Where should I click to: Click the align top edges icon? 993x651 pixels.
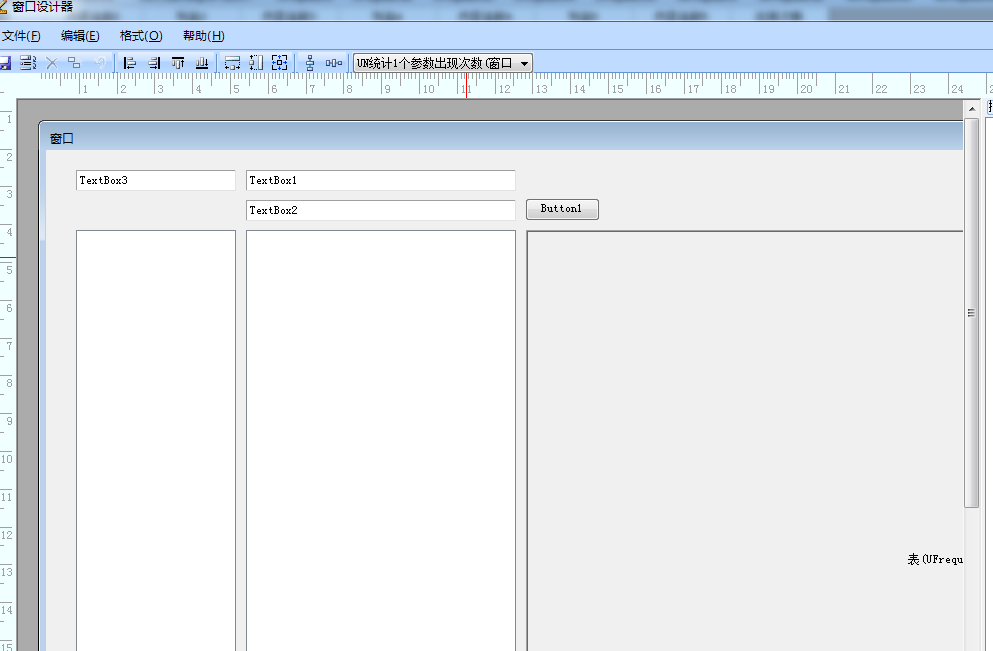tap(178, 63)
